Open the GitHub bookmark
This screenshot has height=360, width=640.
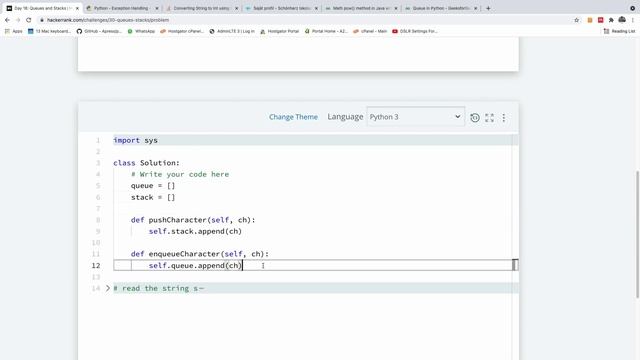(99, 31)
